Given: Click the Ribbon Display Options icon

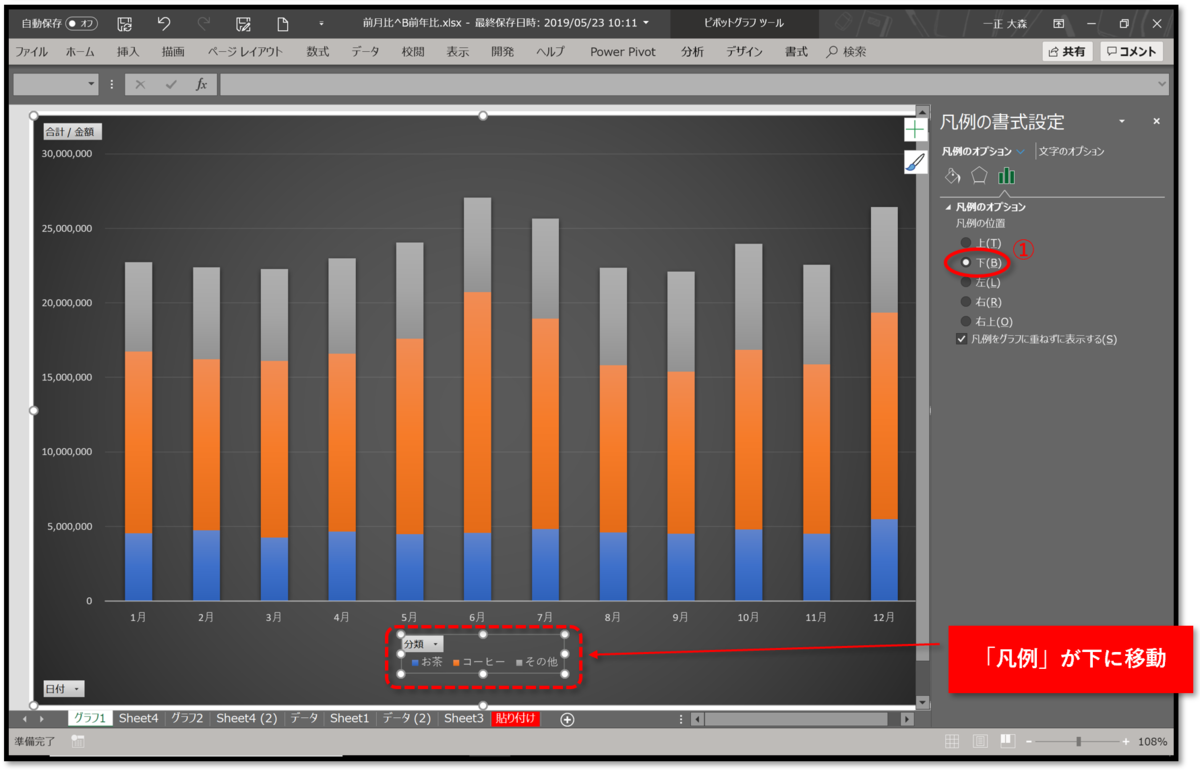Looking at the screenshot, I should [x=1058, y=23].
